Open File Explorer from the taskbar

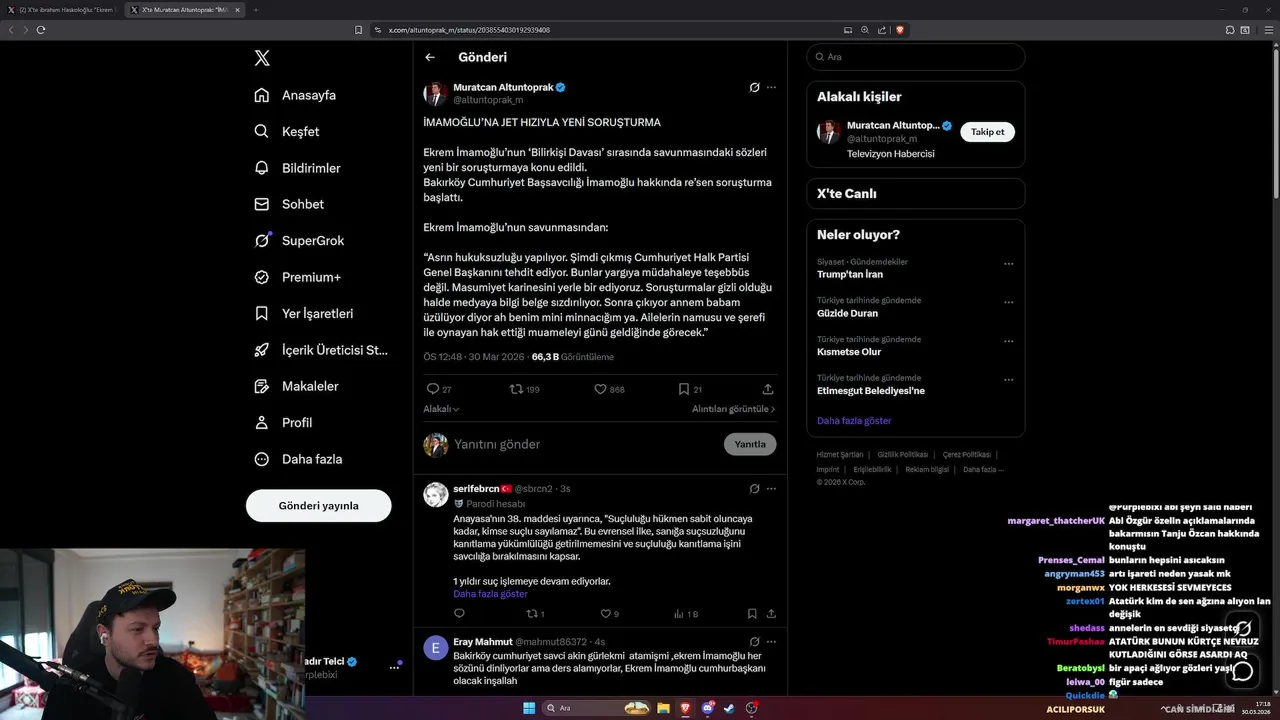point(663,708)
